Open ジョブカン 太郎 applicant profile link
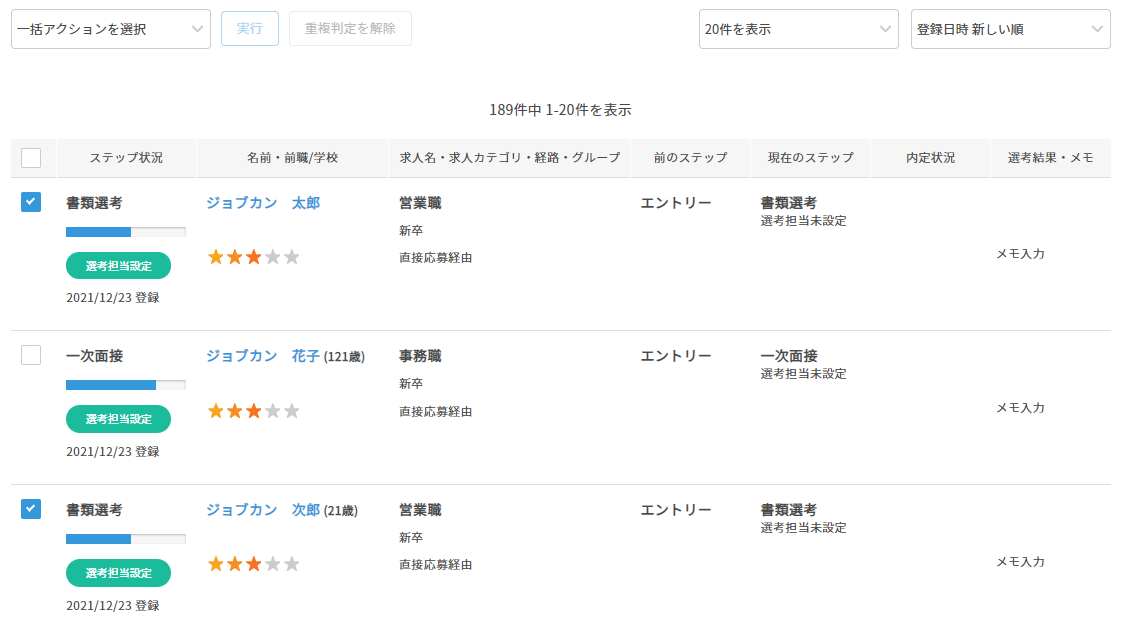This screenshot has height=634, width=1123. coord(263,203)
